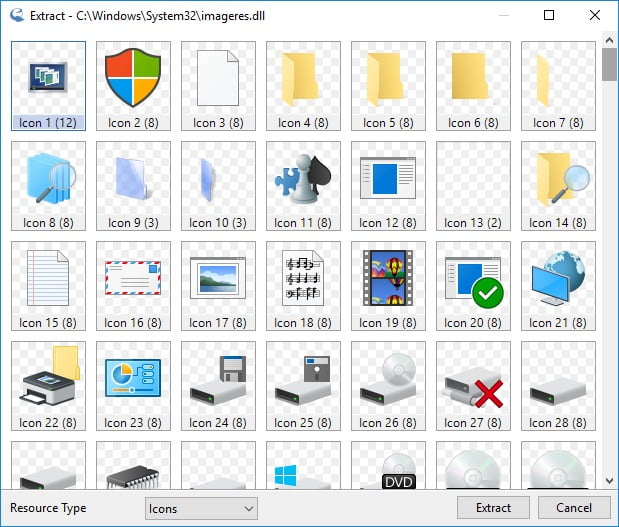Choose the control panel Icon 23
Screen dimensions: 619x527
[x=133, y=386]
